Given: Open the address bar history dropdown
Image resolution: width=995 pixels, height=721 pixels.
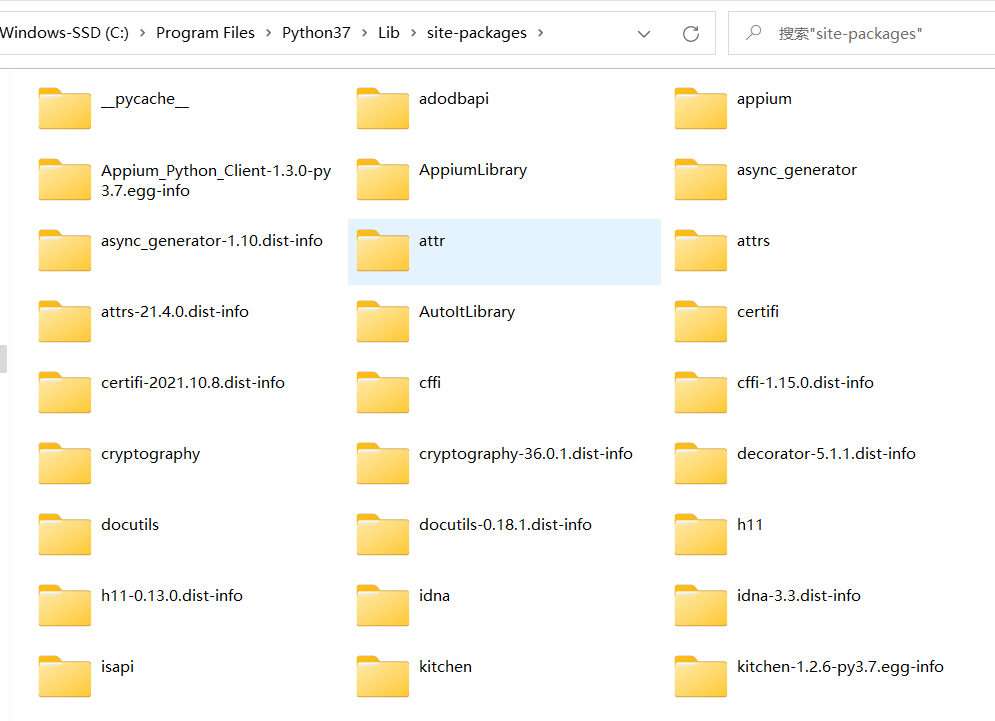Looking at the screenshot, I should [643, 34].
